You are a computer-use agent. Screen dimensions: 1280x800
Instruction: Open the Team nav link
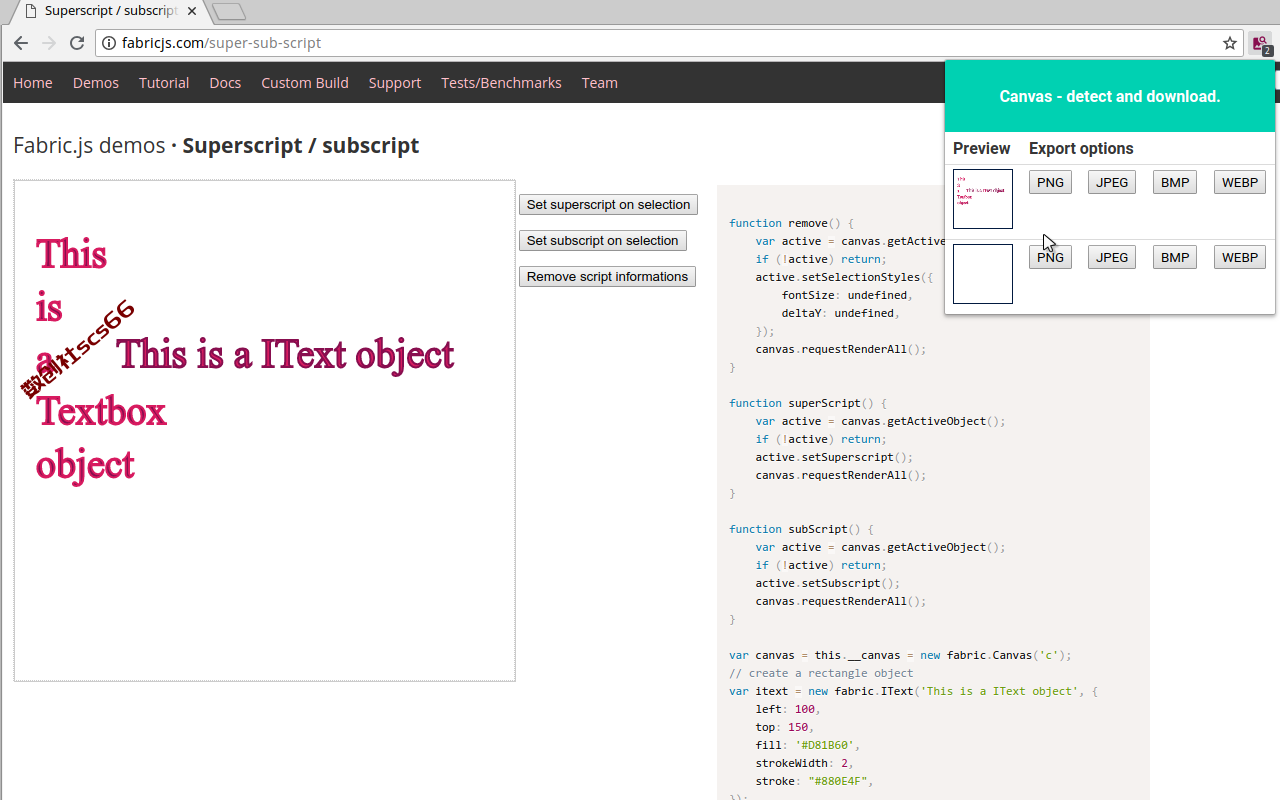(x=600, y=83)
